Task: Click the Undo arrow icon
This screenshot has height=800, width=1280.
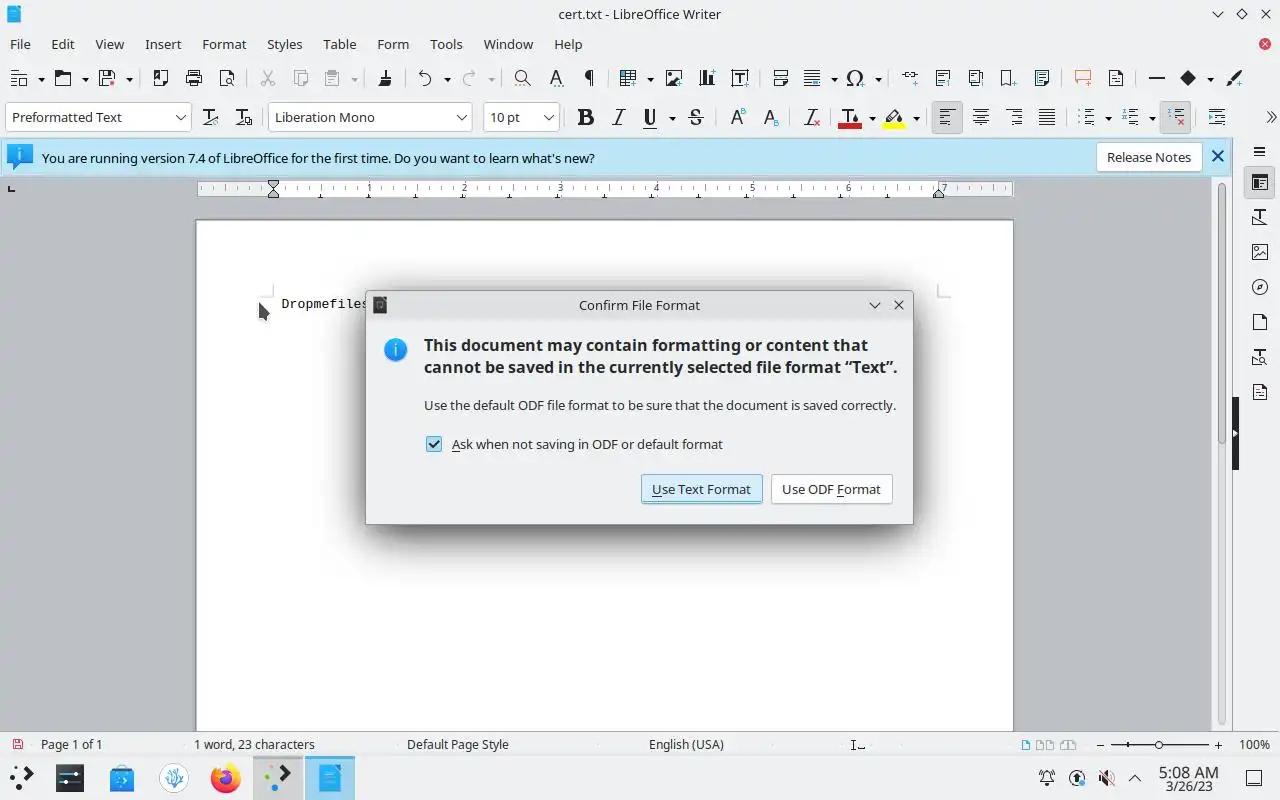Action: pyautogui.click(x=425, y=78)
